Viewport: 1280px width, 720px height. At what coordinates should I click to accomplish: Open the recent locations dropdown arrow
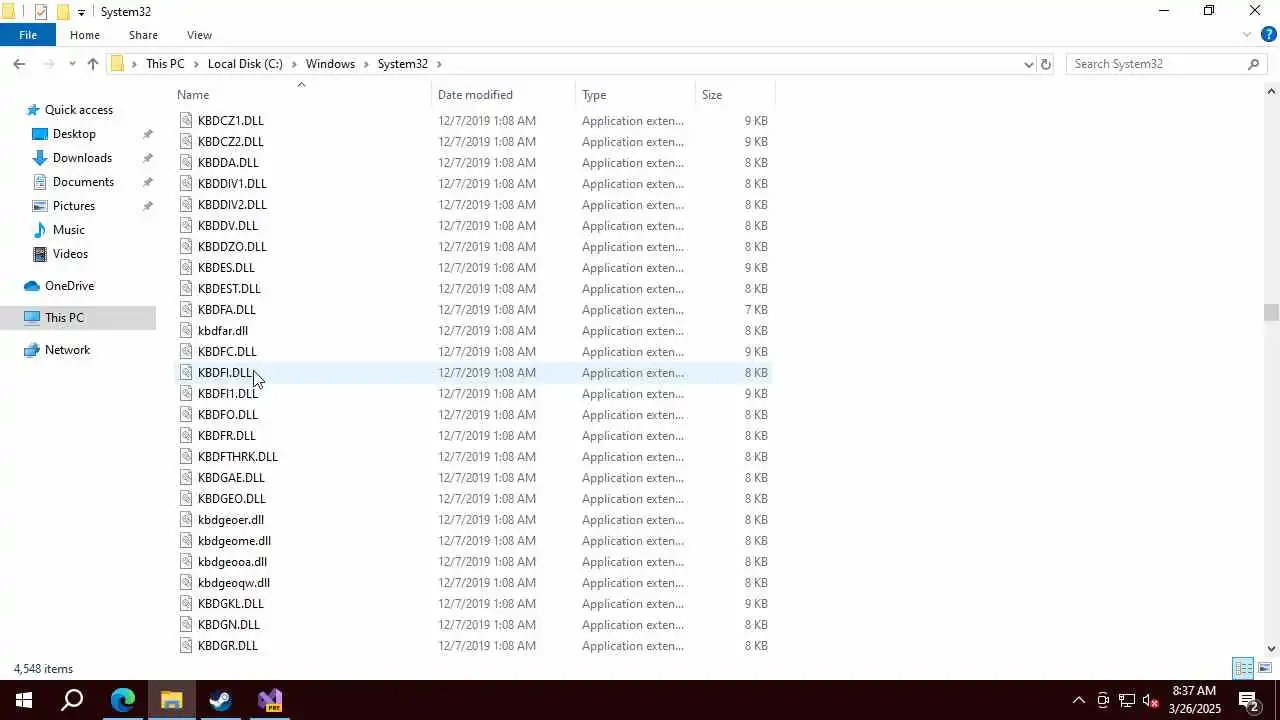[72, 64]
